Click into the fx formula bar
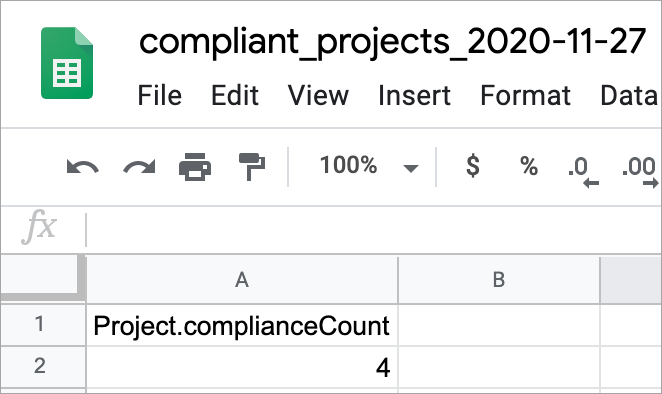The width and height of the screenshot is (662, 394). point(374,230)
